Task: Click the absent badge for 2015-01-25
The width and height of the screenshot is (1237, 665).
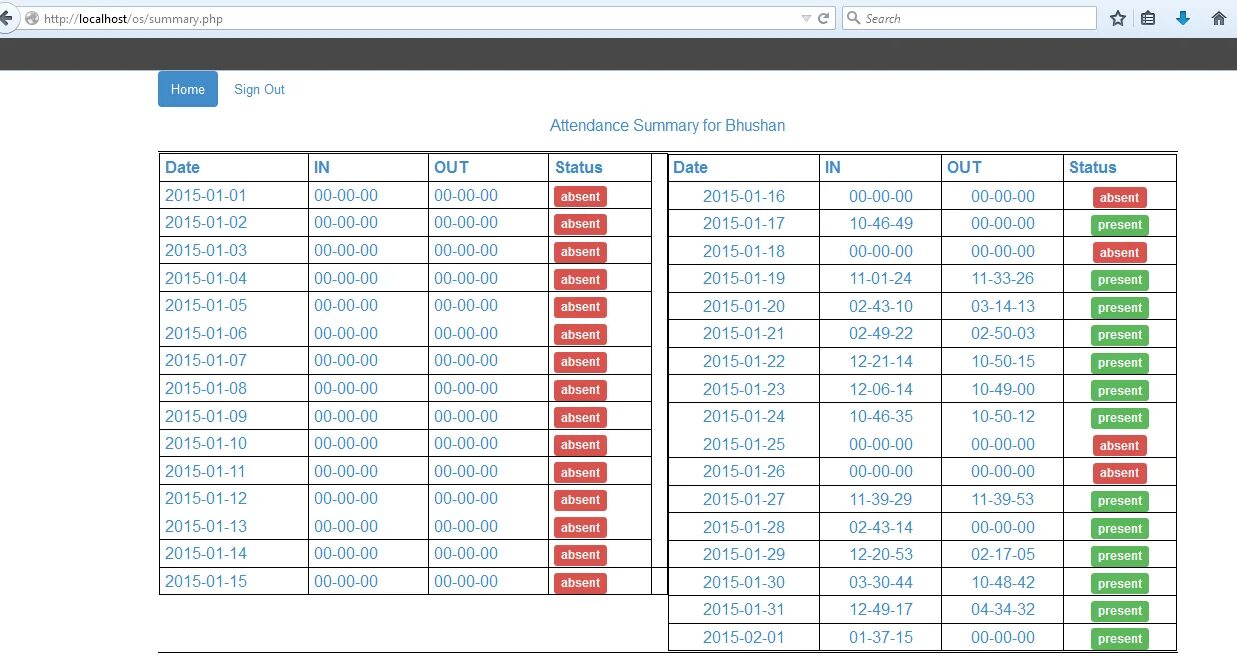Action: 1120,446
